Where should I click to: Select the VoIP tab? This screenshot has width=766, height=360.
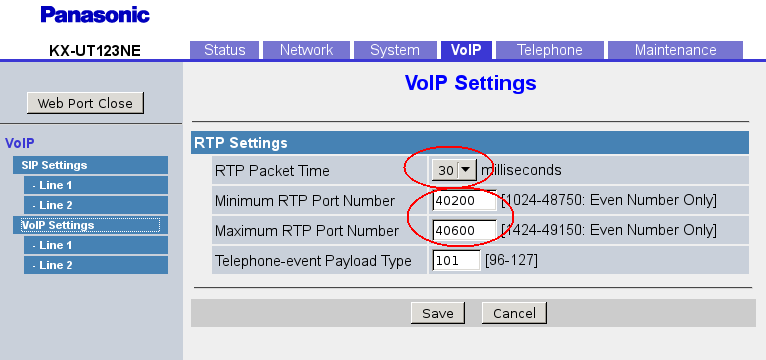466,50
